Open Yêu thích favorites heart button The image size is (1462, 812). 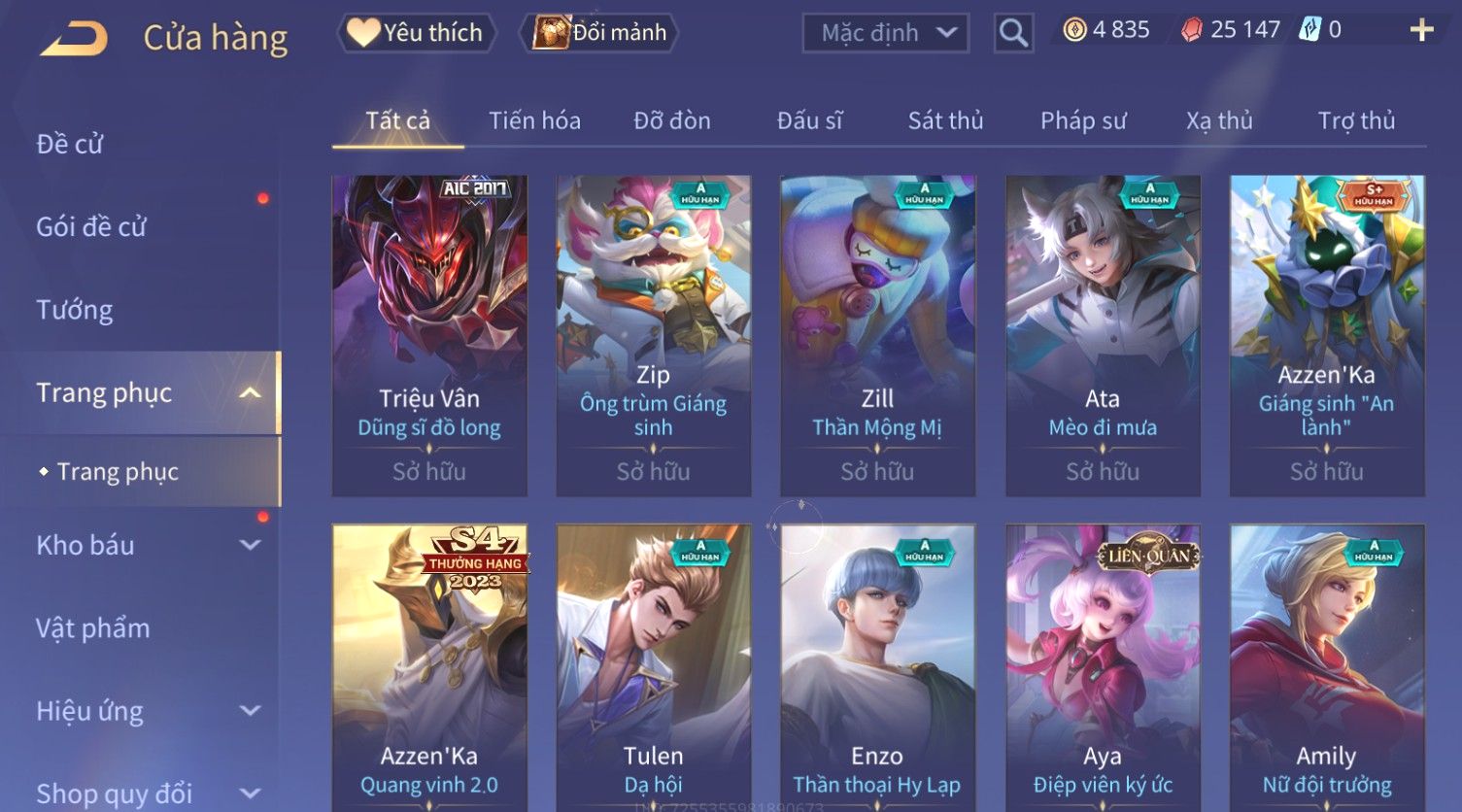pos(417,33)
